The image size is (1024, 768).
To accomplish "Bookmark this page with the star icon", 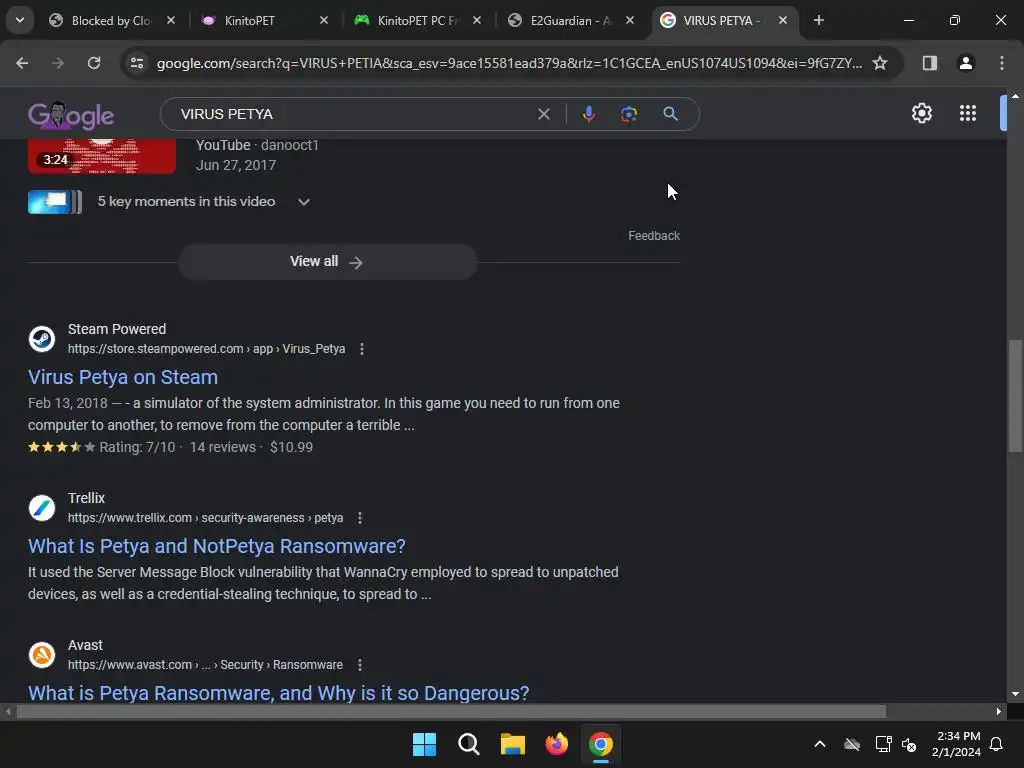I will (x=880, y=63).
